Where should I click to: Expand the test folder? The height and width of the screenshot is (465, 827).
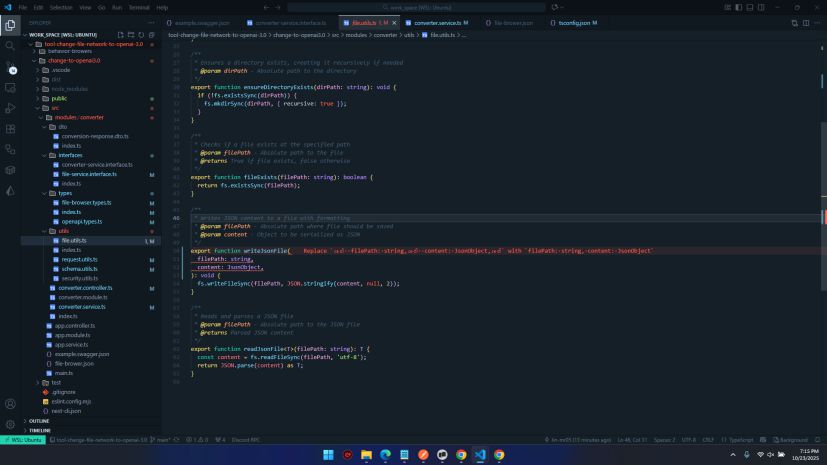click(56, 383)
